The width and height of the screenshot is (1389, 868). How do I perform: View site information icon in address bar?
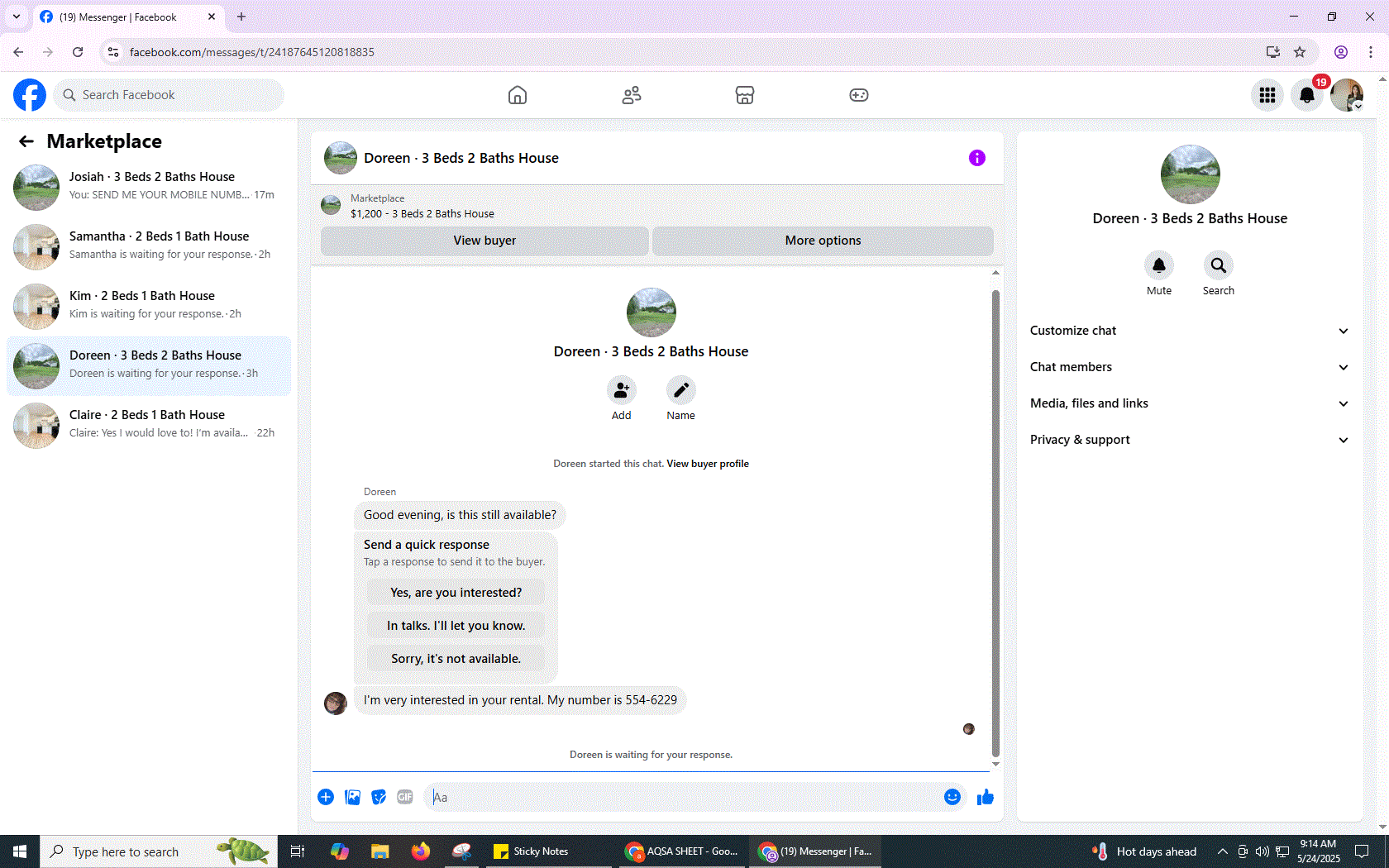tap(114, 52)
